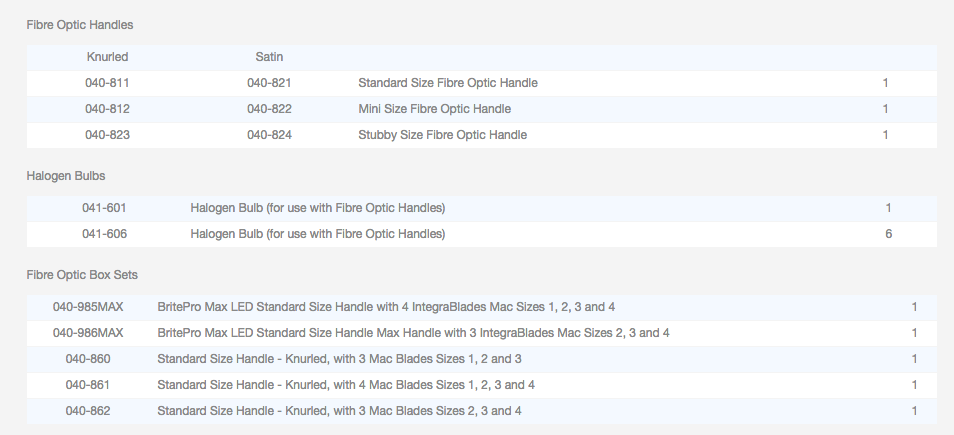Click knurled code 040-823
This screenshot has width=954, height=435.
coord(107,135)
